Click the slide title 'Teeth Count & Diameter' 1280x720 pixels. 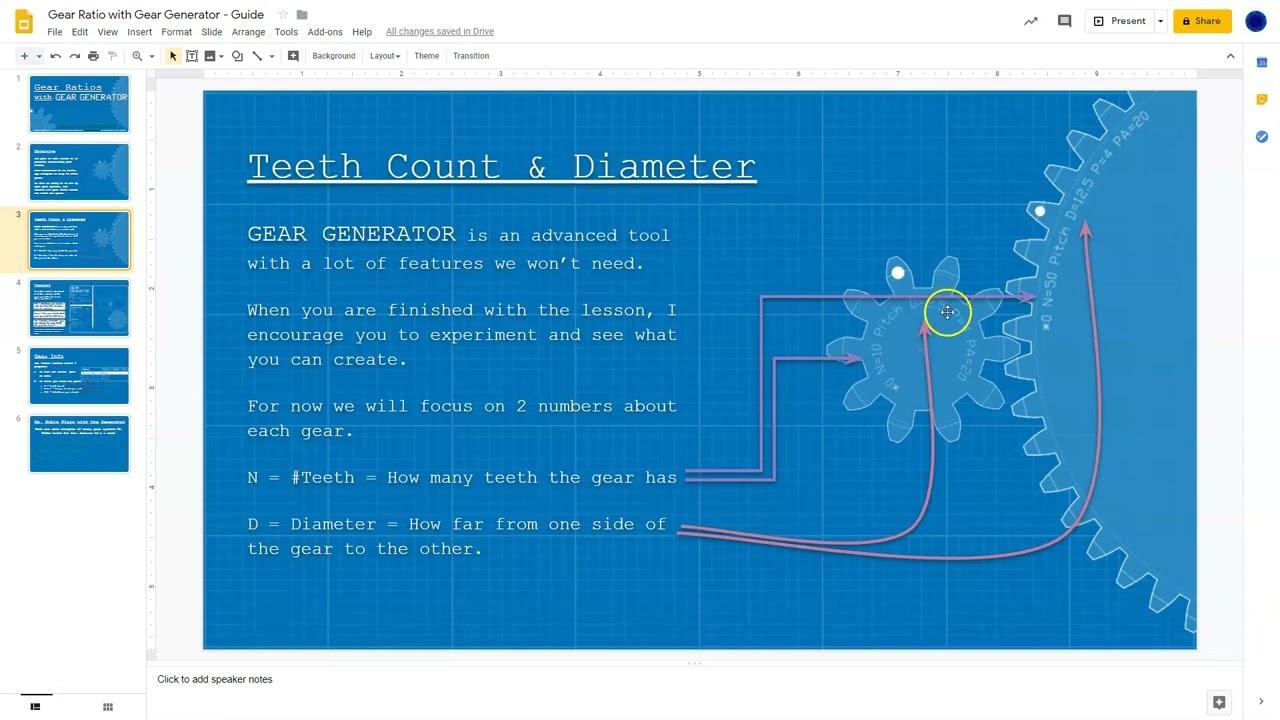point(502,166)
